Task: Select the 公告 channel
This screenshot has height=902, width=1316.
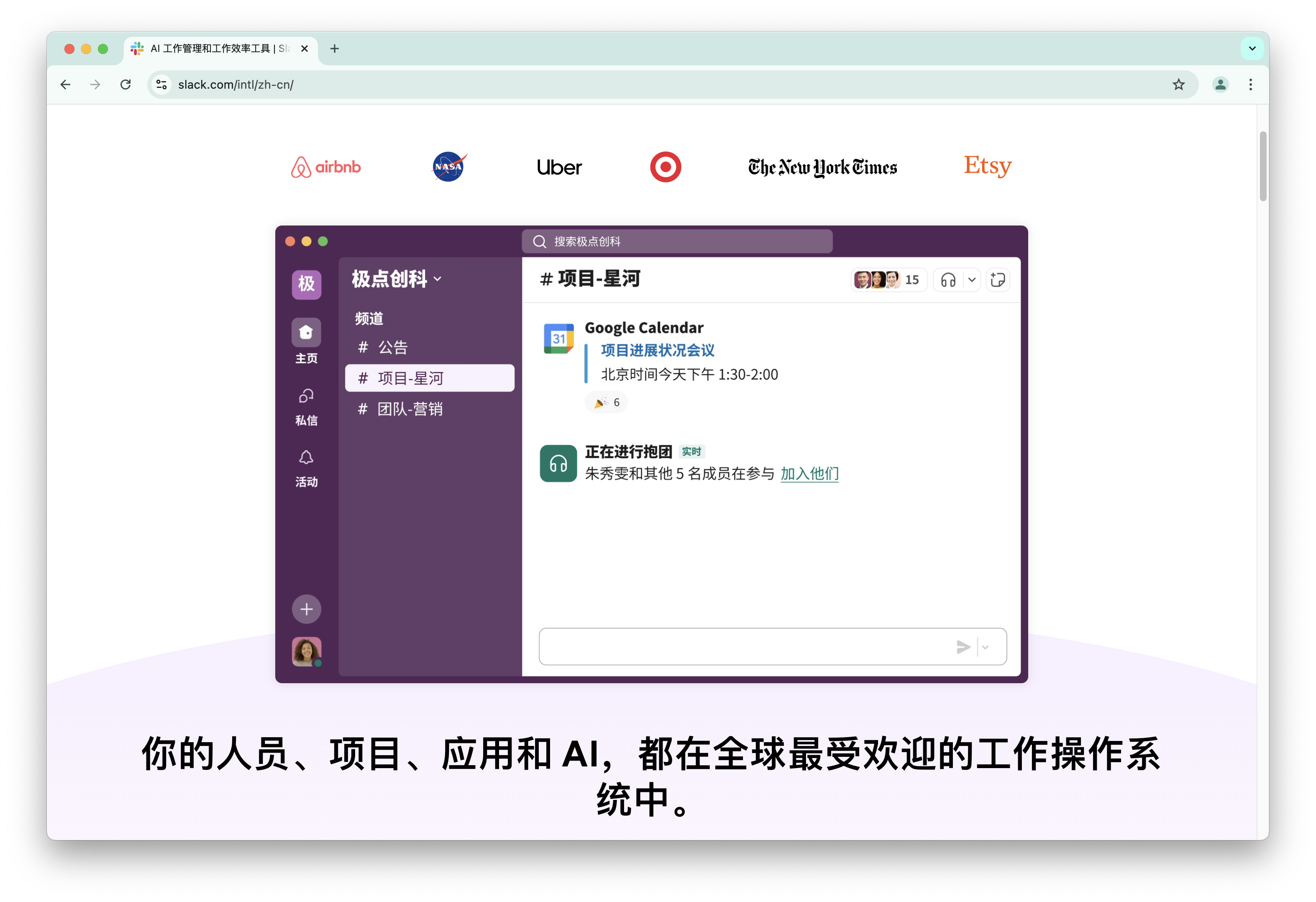Action: 392,347
